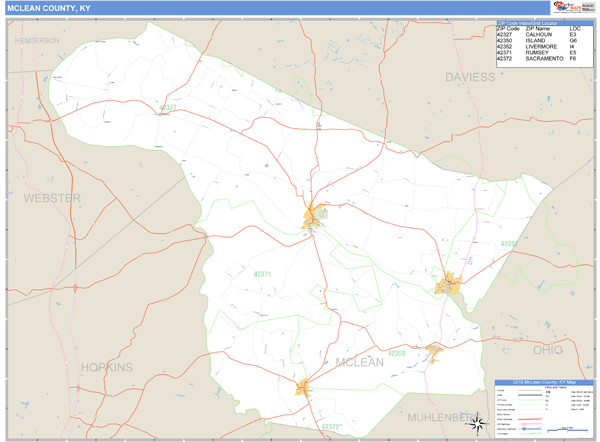Image resolution: width=600 pixels, height=442 pixels.
Task: Click 2016 McLean County legend title
Action: (x=544, y=382)
